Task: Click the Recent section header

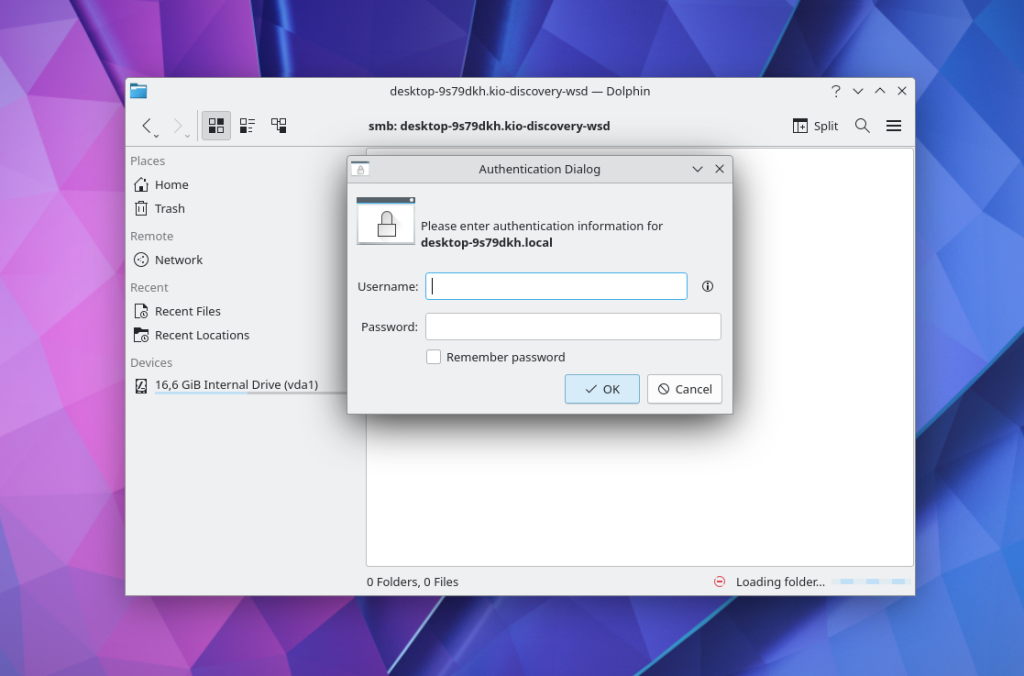Action: [149, 287]
